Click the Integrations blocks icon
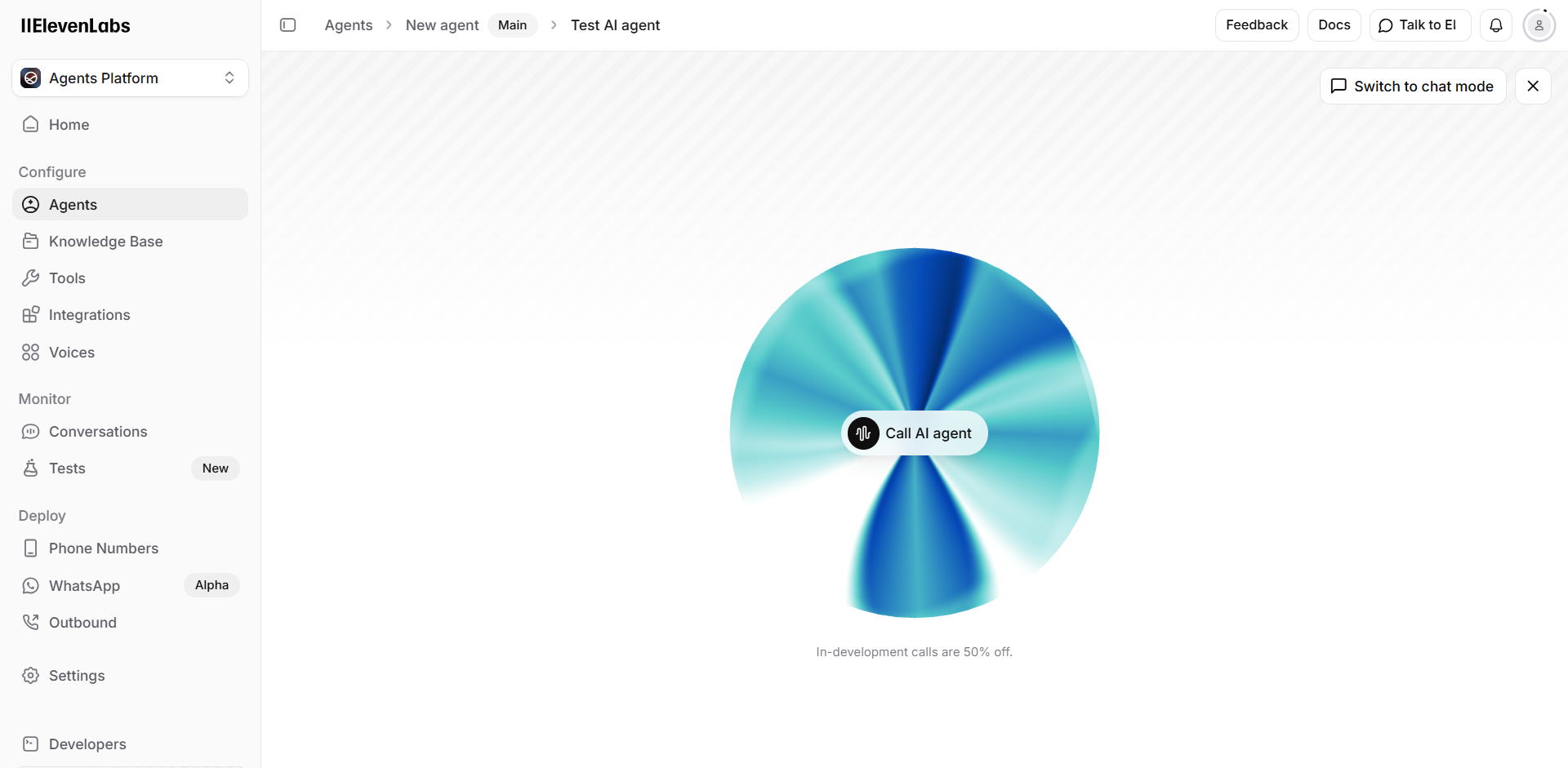This screenshot has width=1568, height=768. click(31, 315)
